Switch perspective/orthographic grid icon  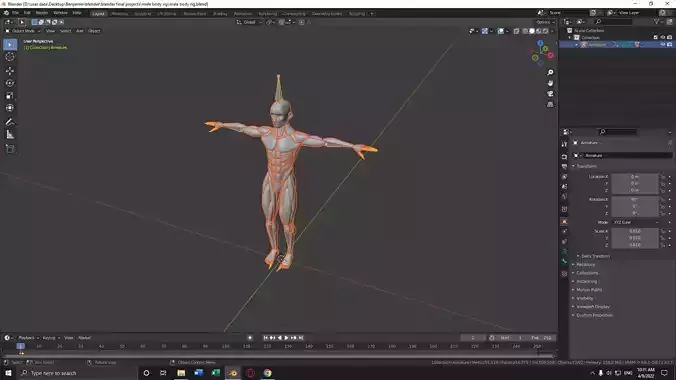click(550, 104)
